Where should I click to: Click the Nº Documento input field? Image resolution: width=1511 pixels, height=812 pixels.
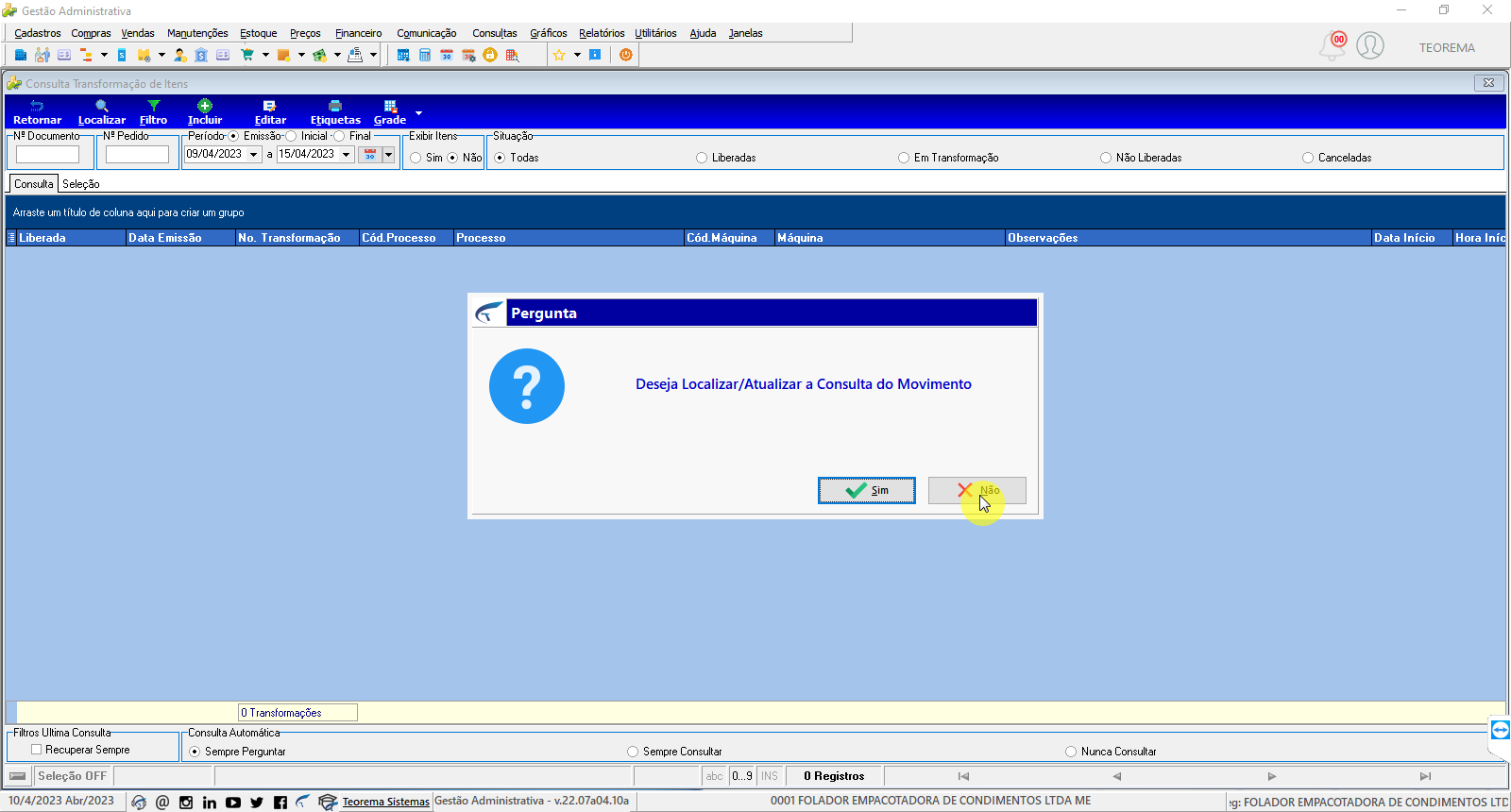[47, 154]
